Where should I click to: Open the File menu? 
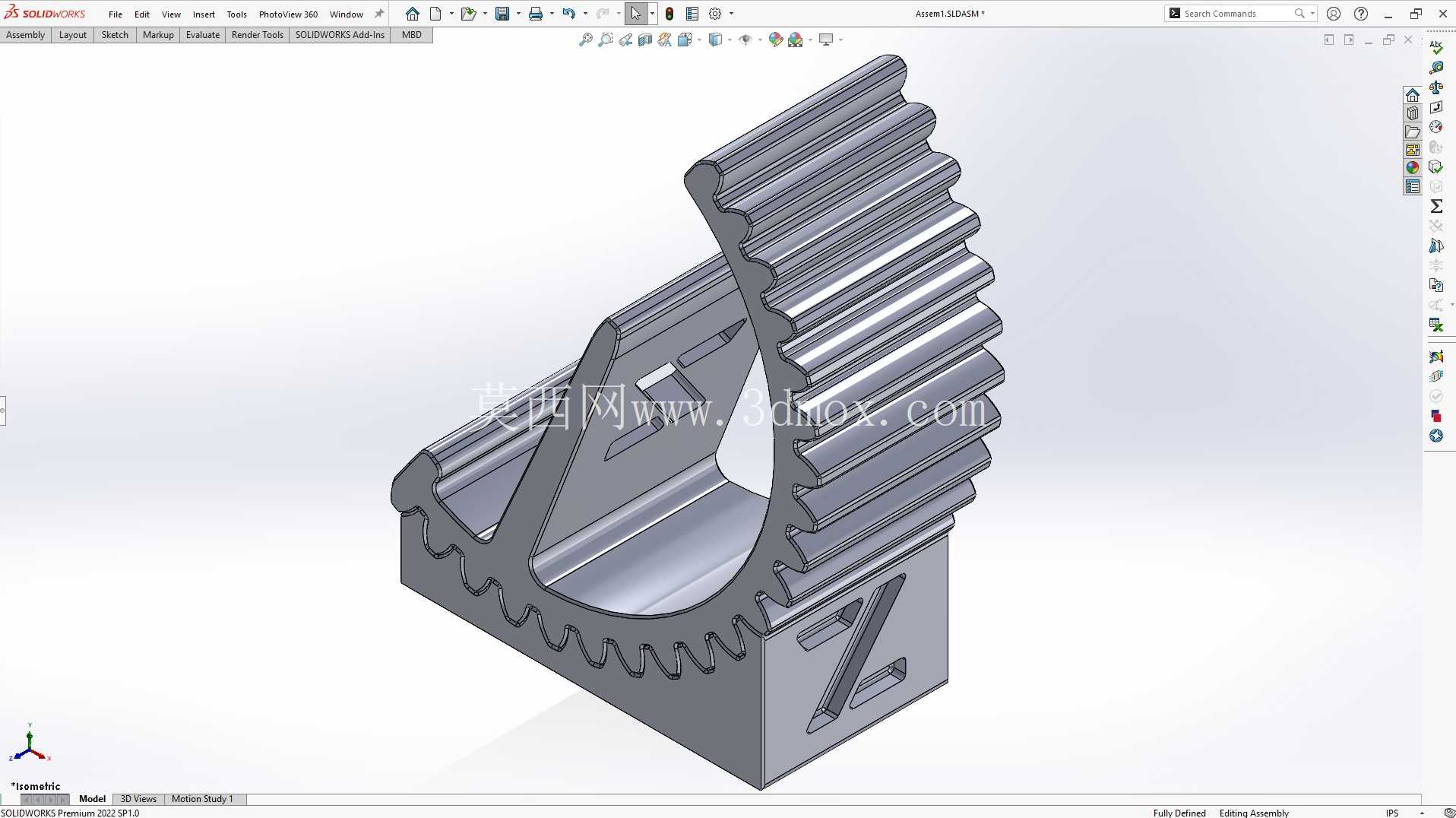[x=115, y=14]
